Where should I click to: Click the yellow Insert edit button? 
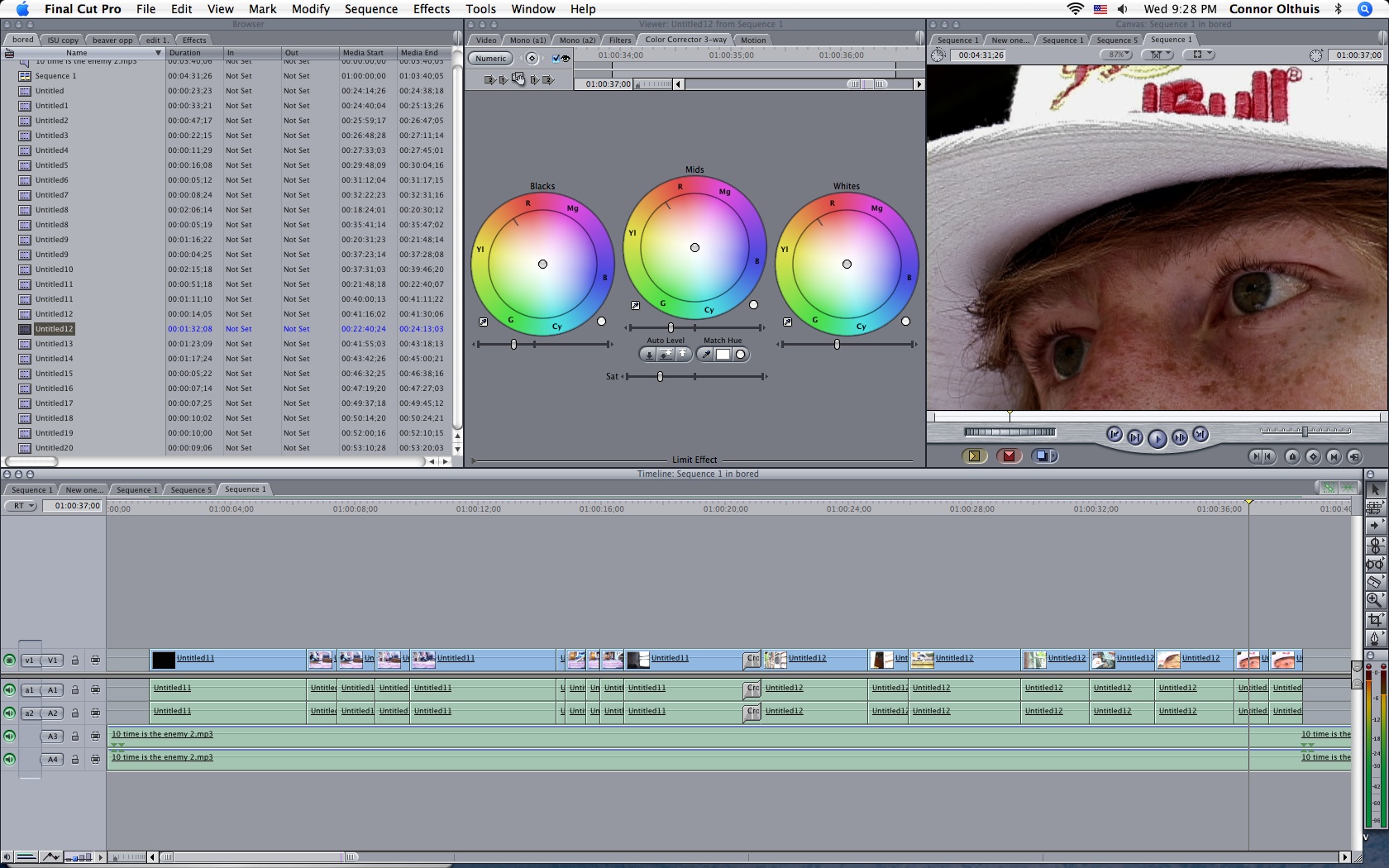pos(974,456)
